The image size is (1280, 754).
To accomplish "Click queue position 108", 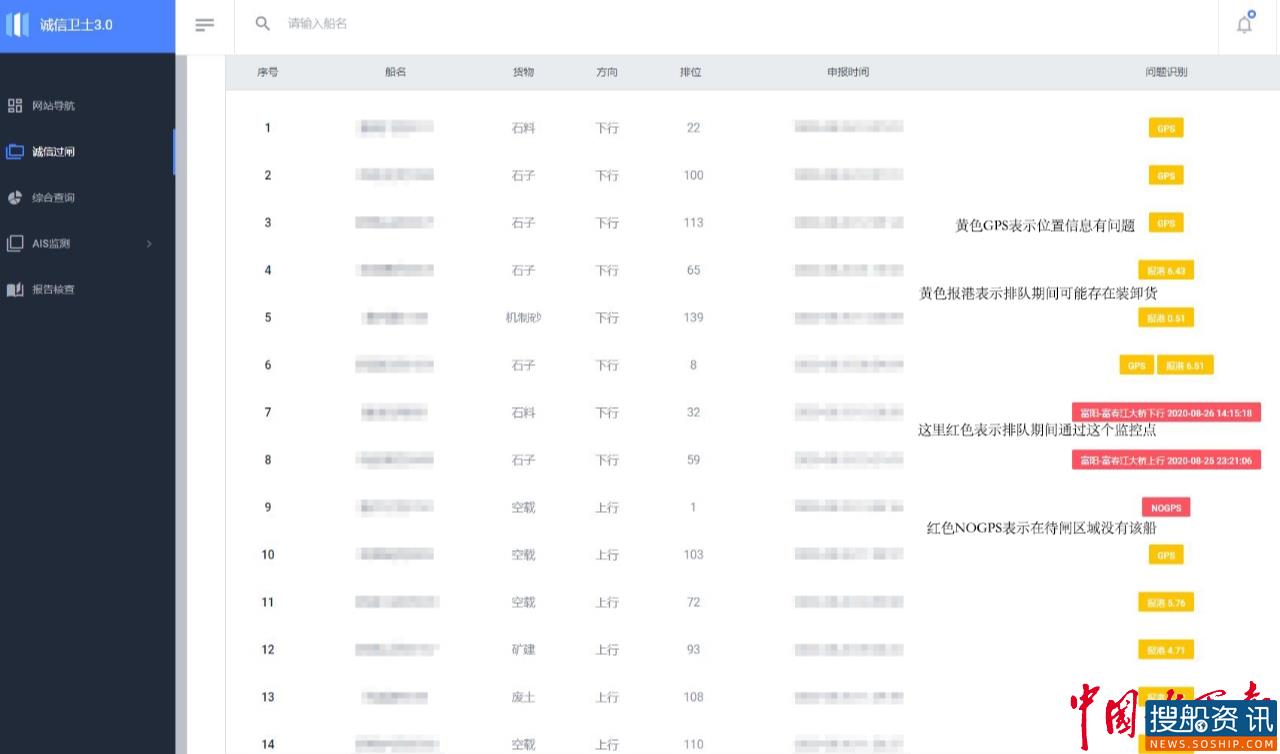I will point(694,698).
